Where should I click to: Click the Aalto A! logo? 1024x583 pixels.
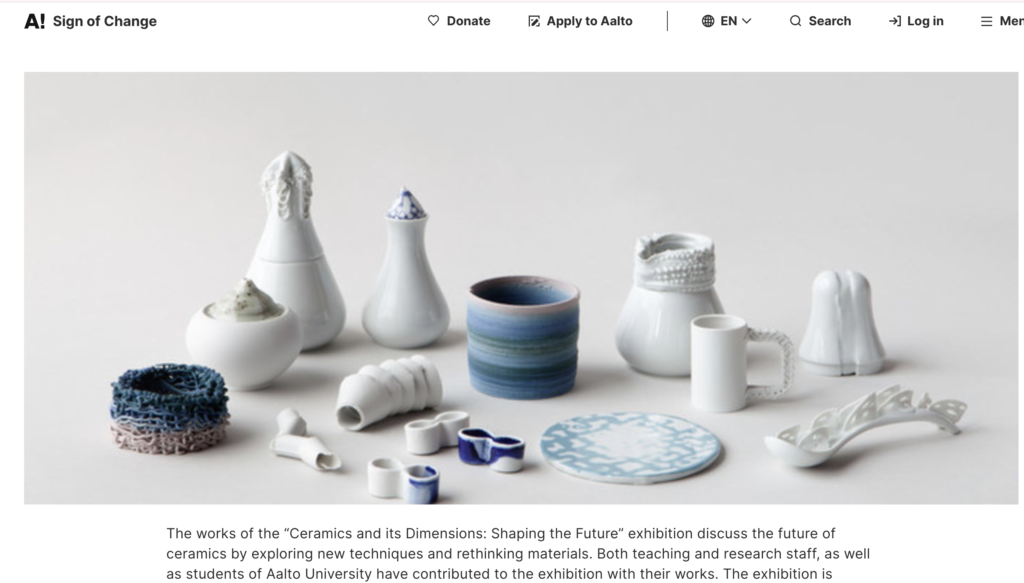tap(35, 21)
